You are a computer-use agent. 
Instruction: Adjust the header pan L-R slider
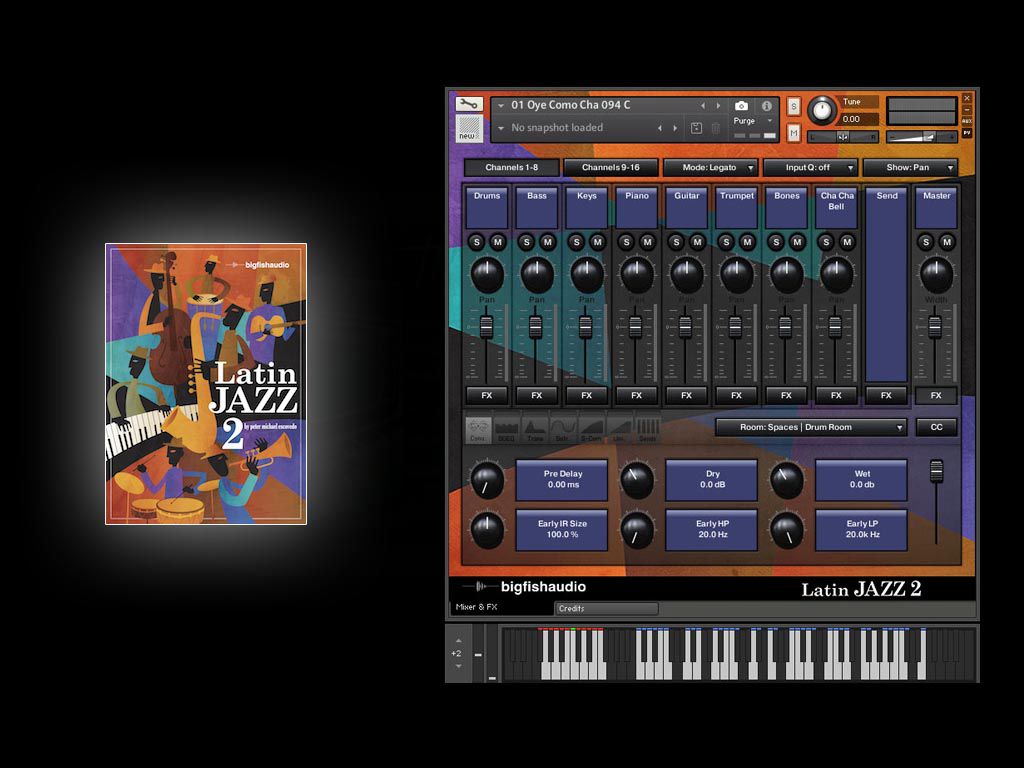coord(843,137)
